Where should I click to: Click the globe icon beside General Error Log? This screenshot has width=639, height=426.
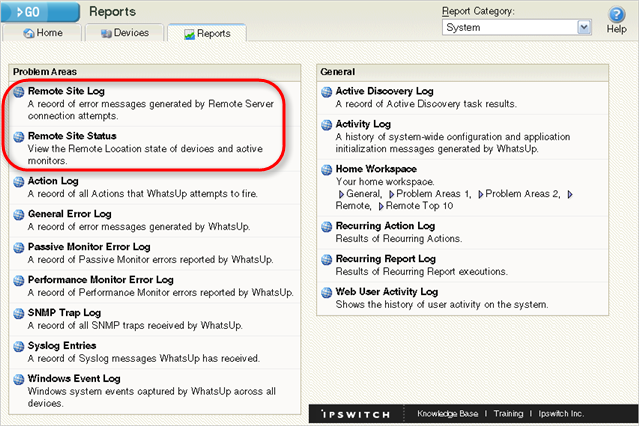pos(19,214)
